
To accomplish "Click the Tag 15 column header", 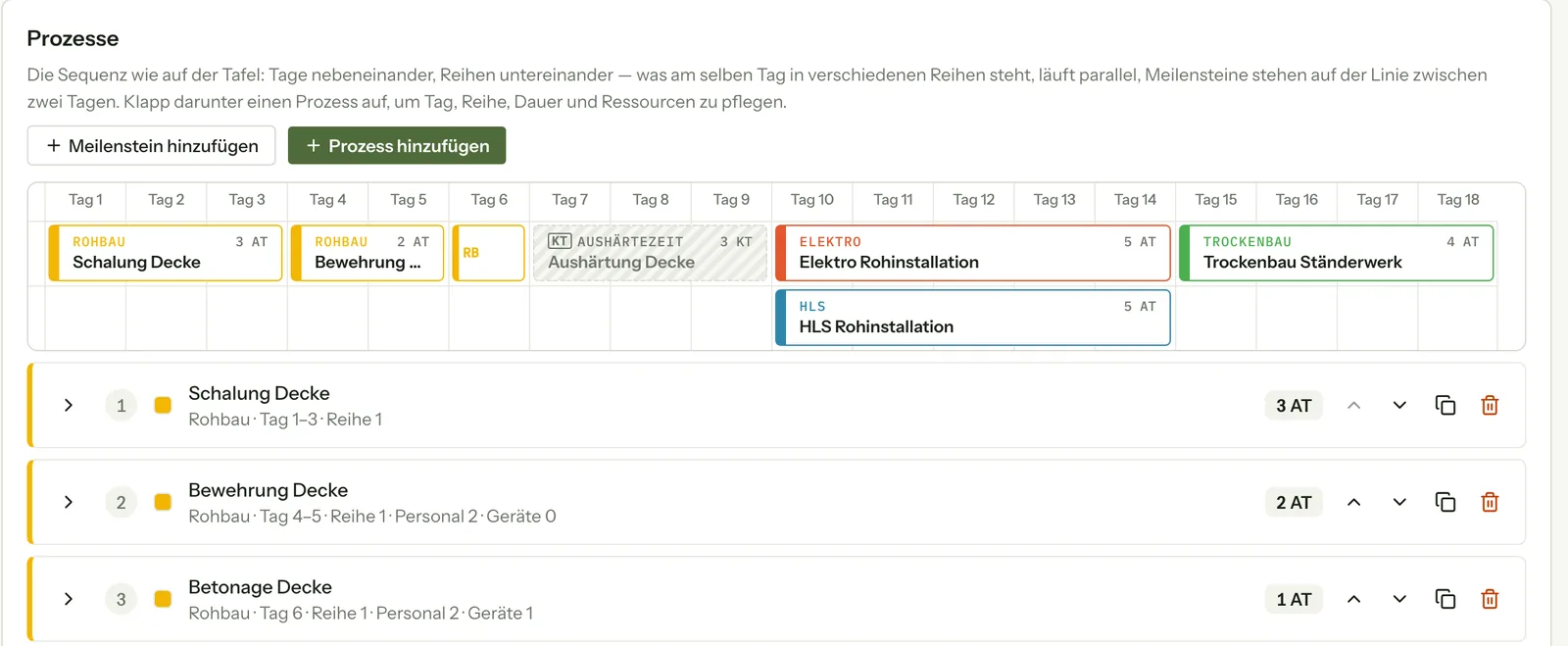I will click(x=1216, y=200).
